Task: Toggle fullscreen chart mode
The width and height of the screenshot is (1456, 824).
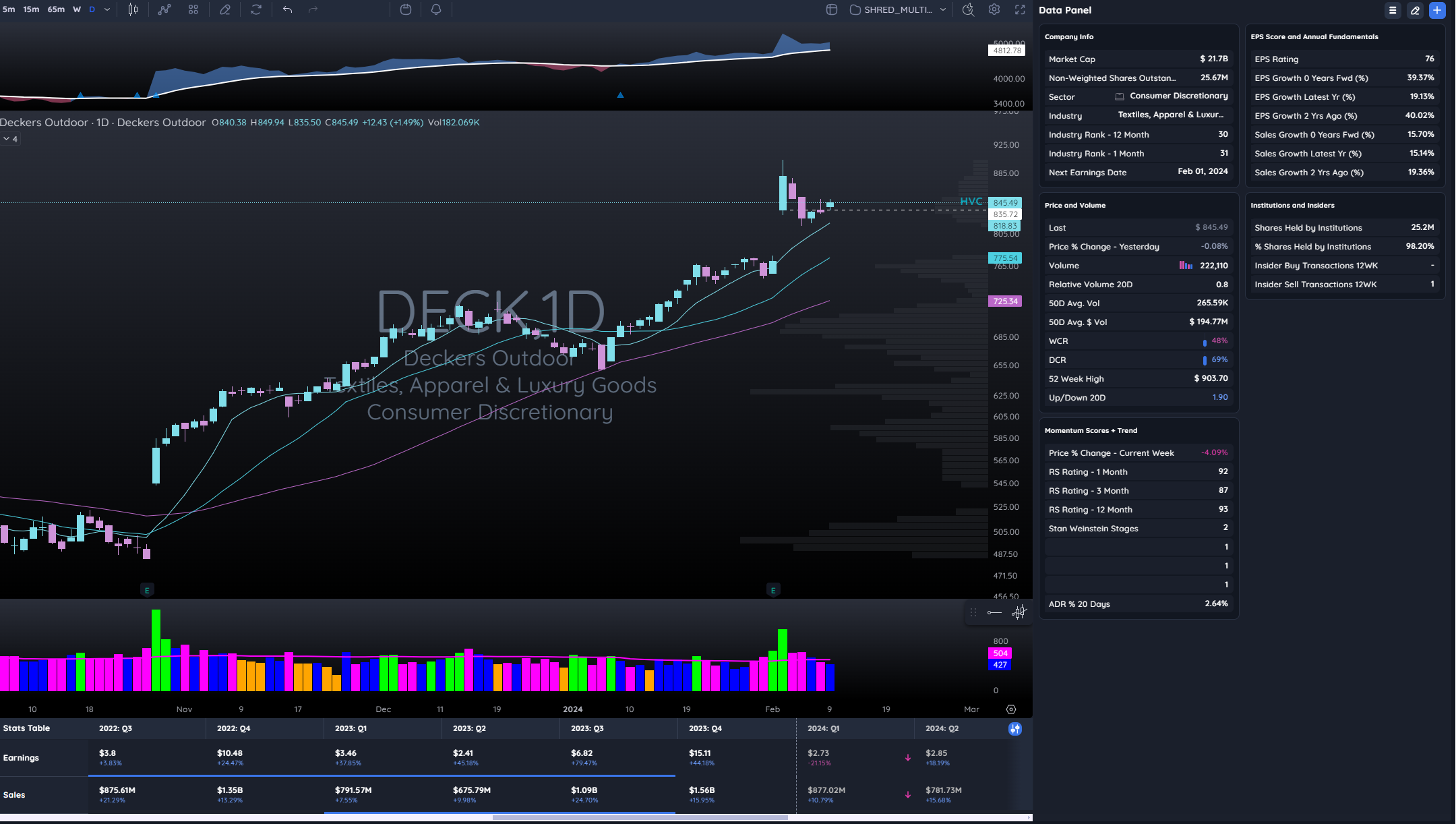Action: [1020, 9]
